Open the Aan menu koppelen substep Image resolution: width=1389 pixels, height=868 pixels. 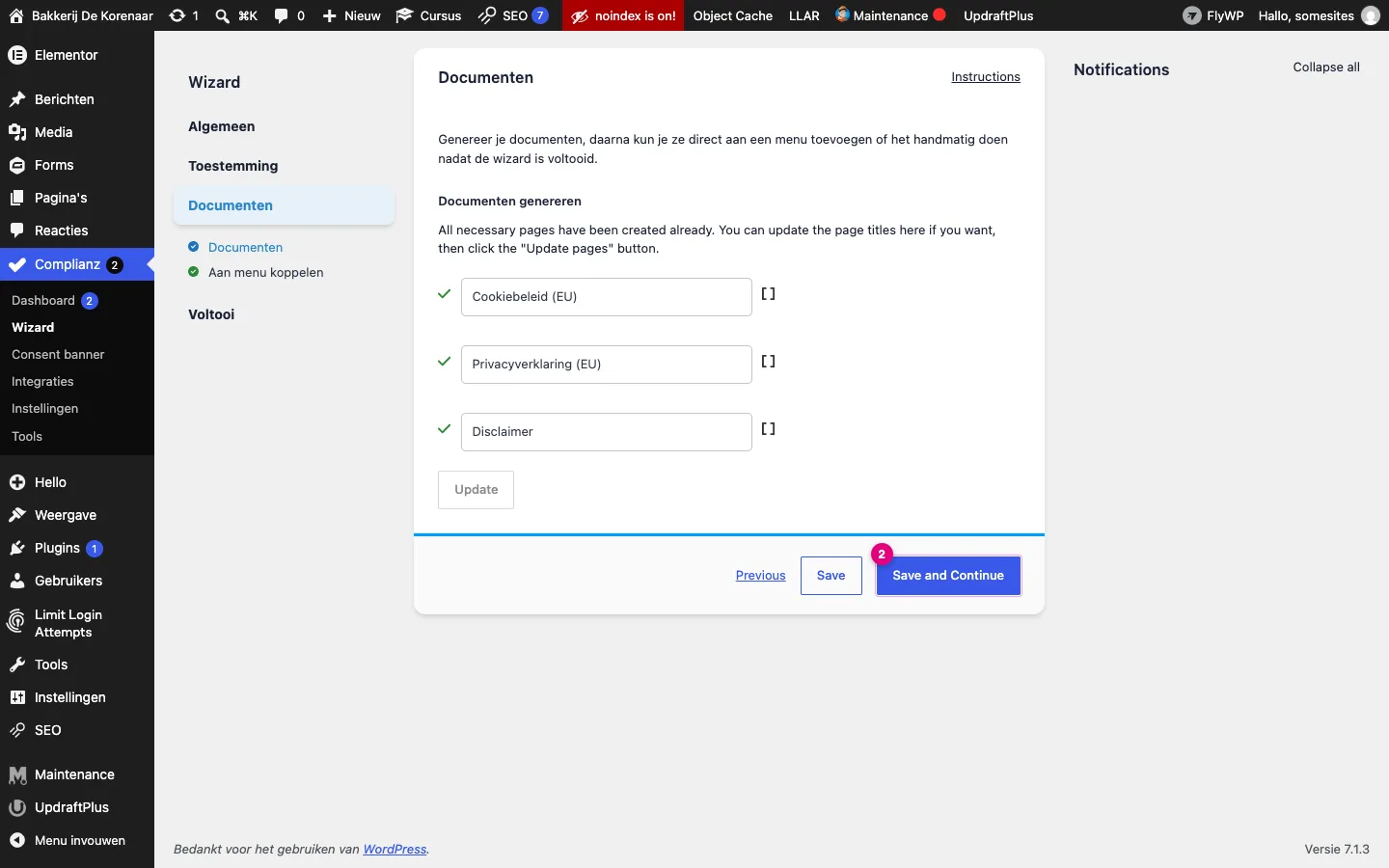(x=265, y=273)
